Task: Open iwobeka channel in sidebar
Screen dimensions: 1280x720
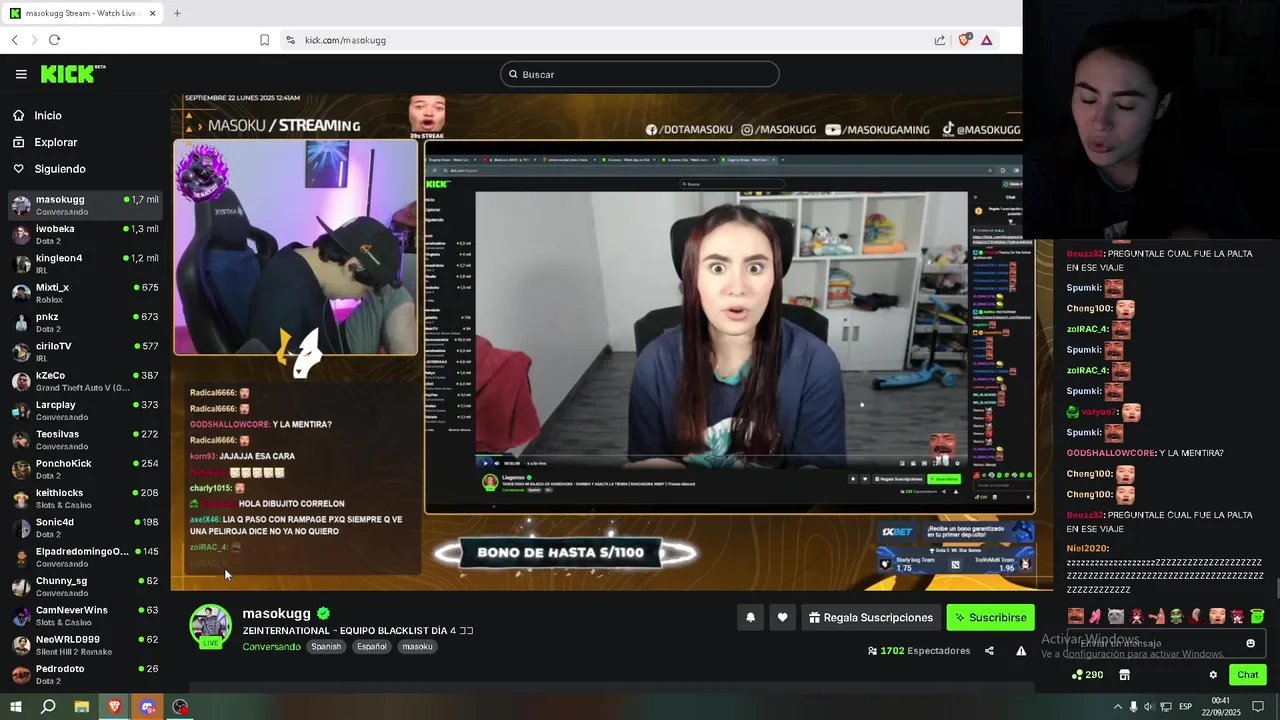Action: point(85,234)
